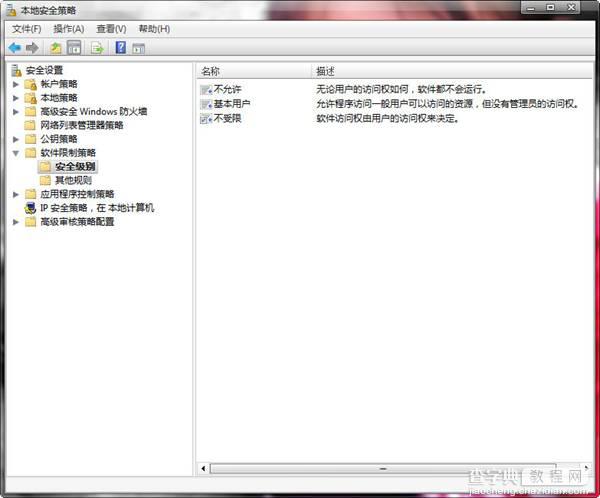Click the 网络列表管理器策略 folder icon

point(30,125)
